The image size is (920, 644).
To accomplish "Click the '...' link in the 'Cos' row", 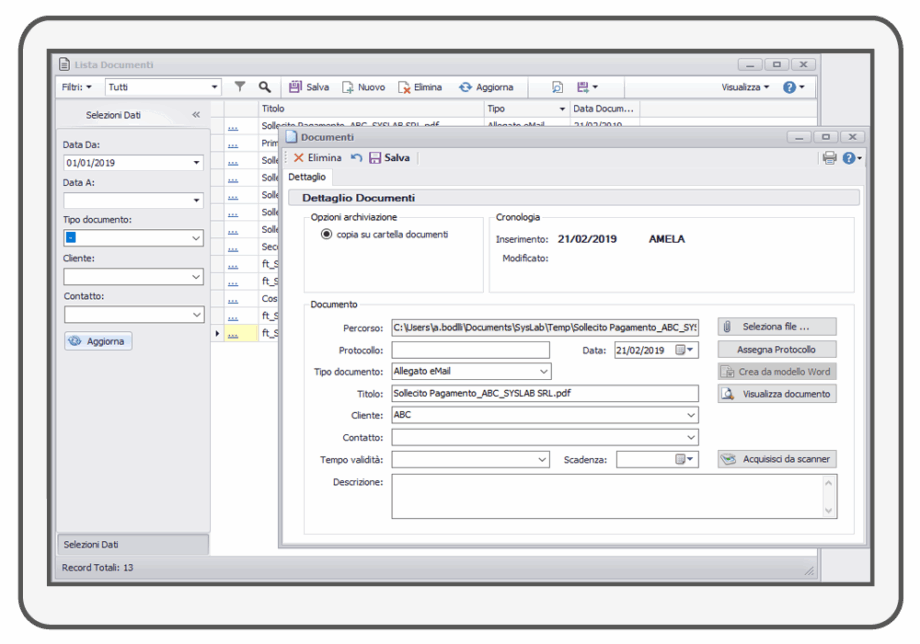I will [233, 299].
